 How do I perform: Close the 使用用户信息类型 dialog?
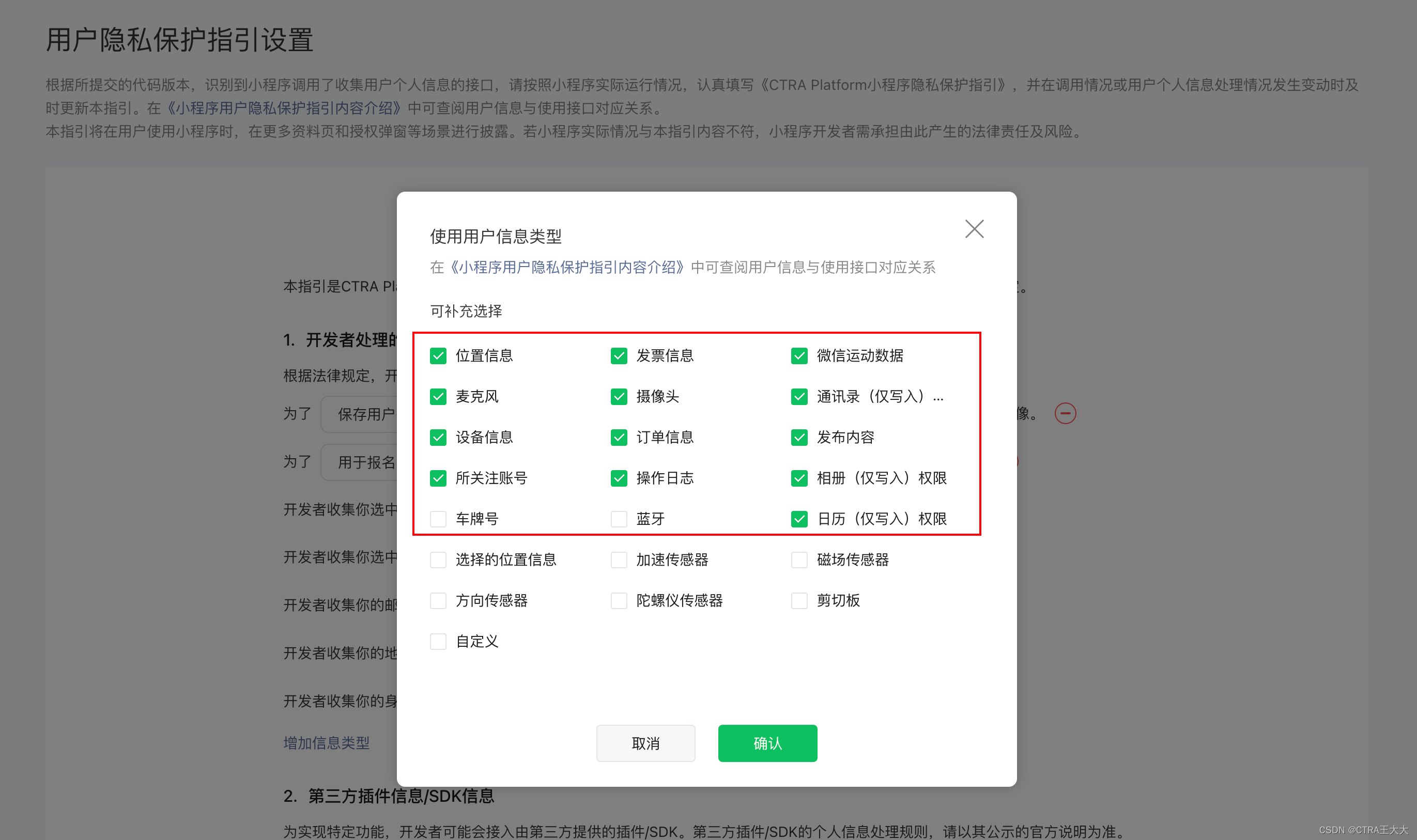pyautogui.click(x=974, y=229)
